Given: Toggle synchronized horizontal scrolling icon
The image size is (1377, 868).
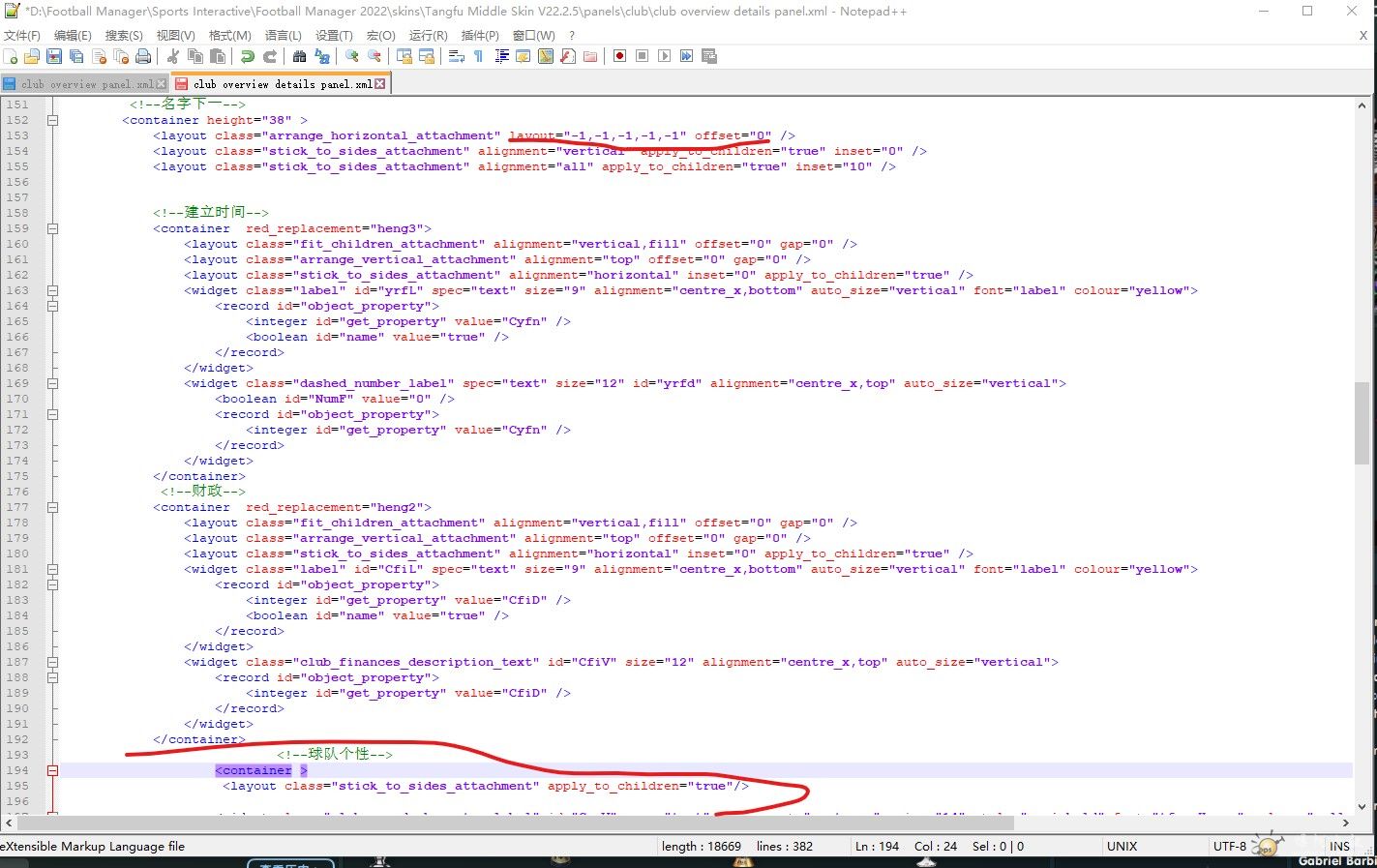Looking at the screenshot, I should 427,56.
